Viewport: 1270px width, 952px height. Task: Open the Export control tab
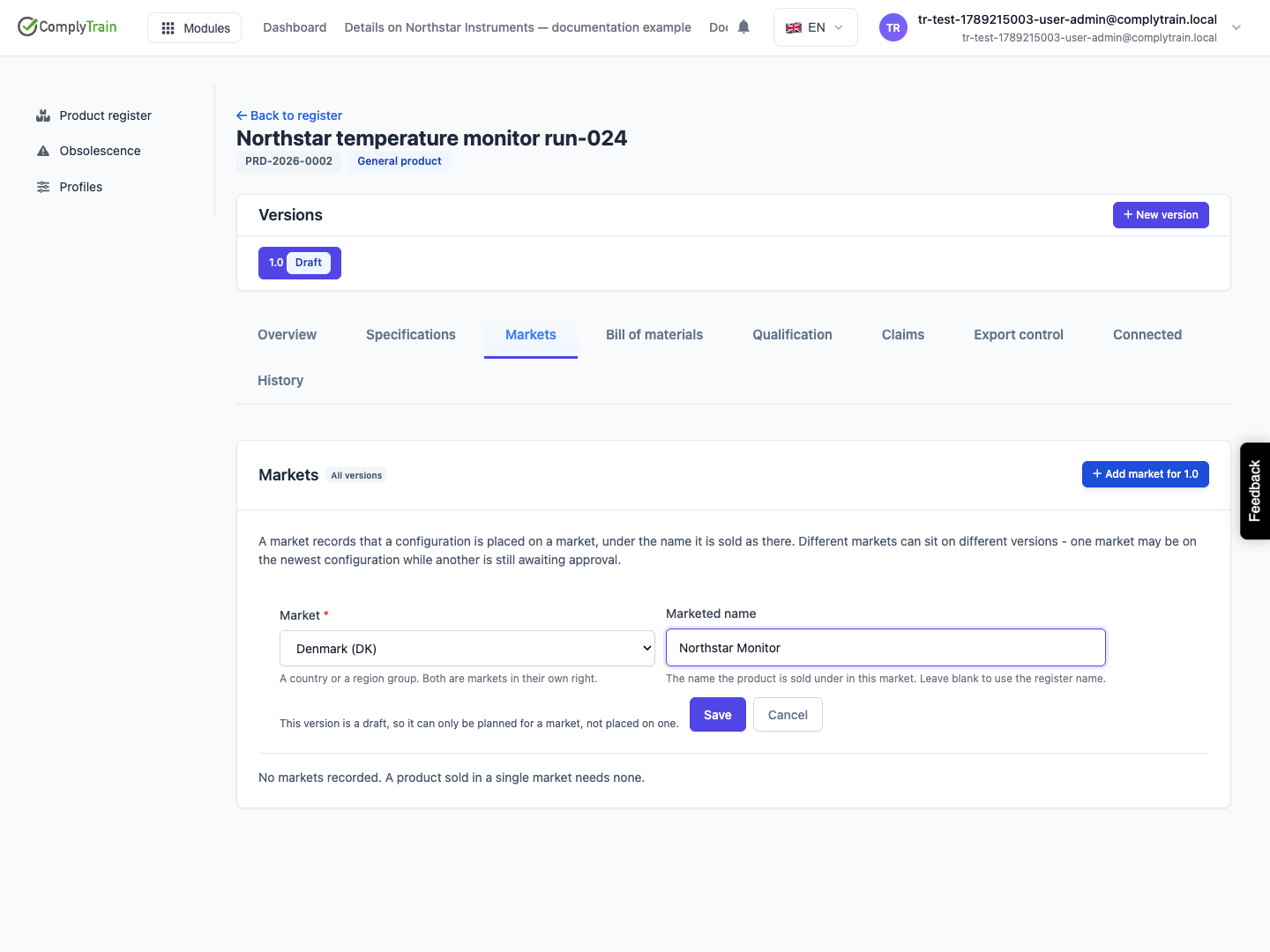[x=1019, y=335]
